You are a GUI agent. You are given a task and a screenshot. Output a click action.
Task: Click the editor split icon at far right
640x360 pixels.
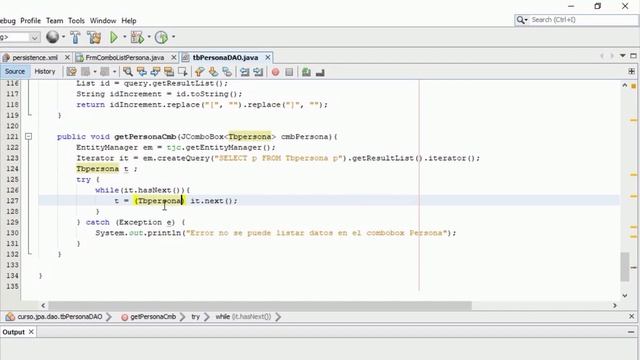tap(631, 71)
